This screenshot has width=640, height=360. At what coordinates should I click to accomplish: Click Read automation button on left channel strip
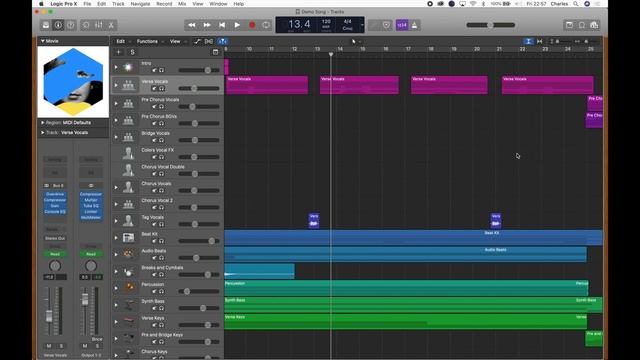55,254
